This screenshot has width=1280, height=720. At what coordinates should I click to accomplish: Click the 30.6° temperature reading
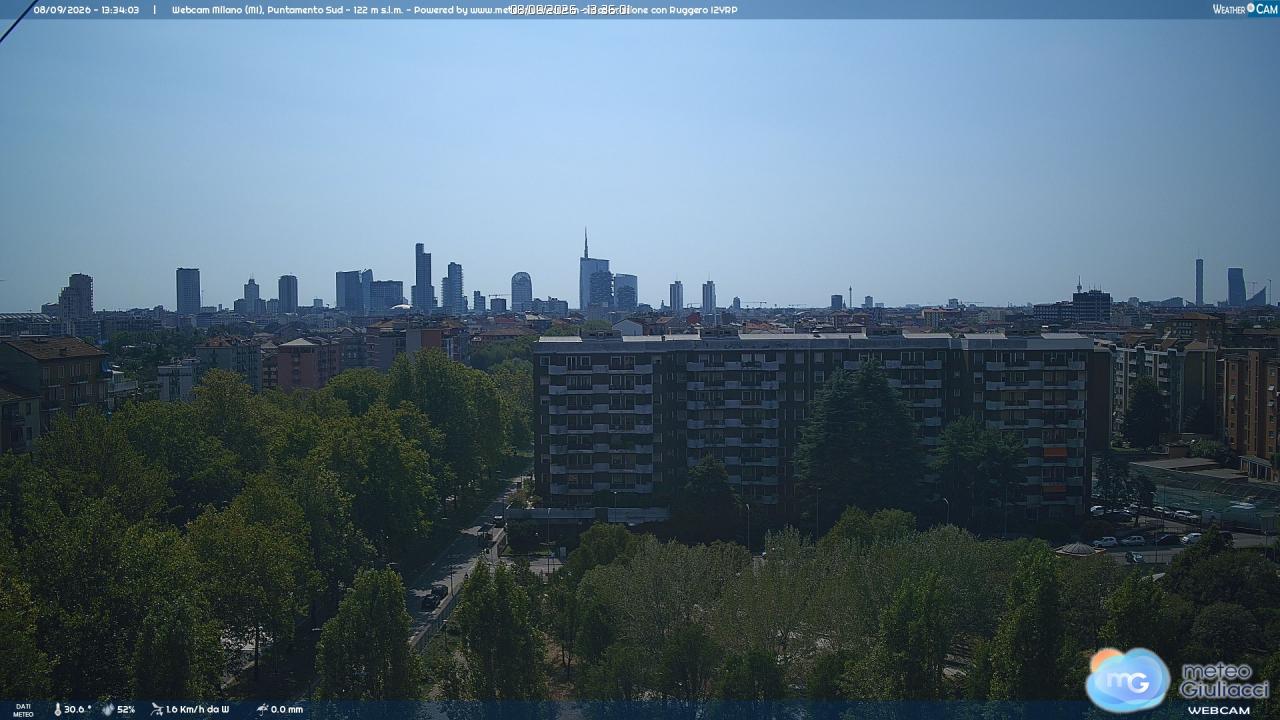click(78, 710)
